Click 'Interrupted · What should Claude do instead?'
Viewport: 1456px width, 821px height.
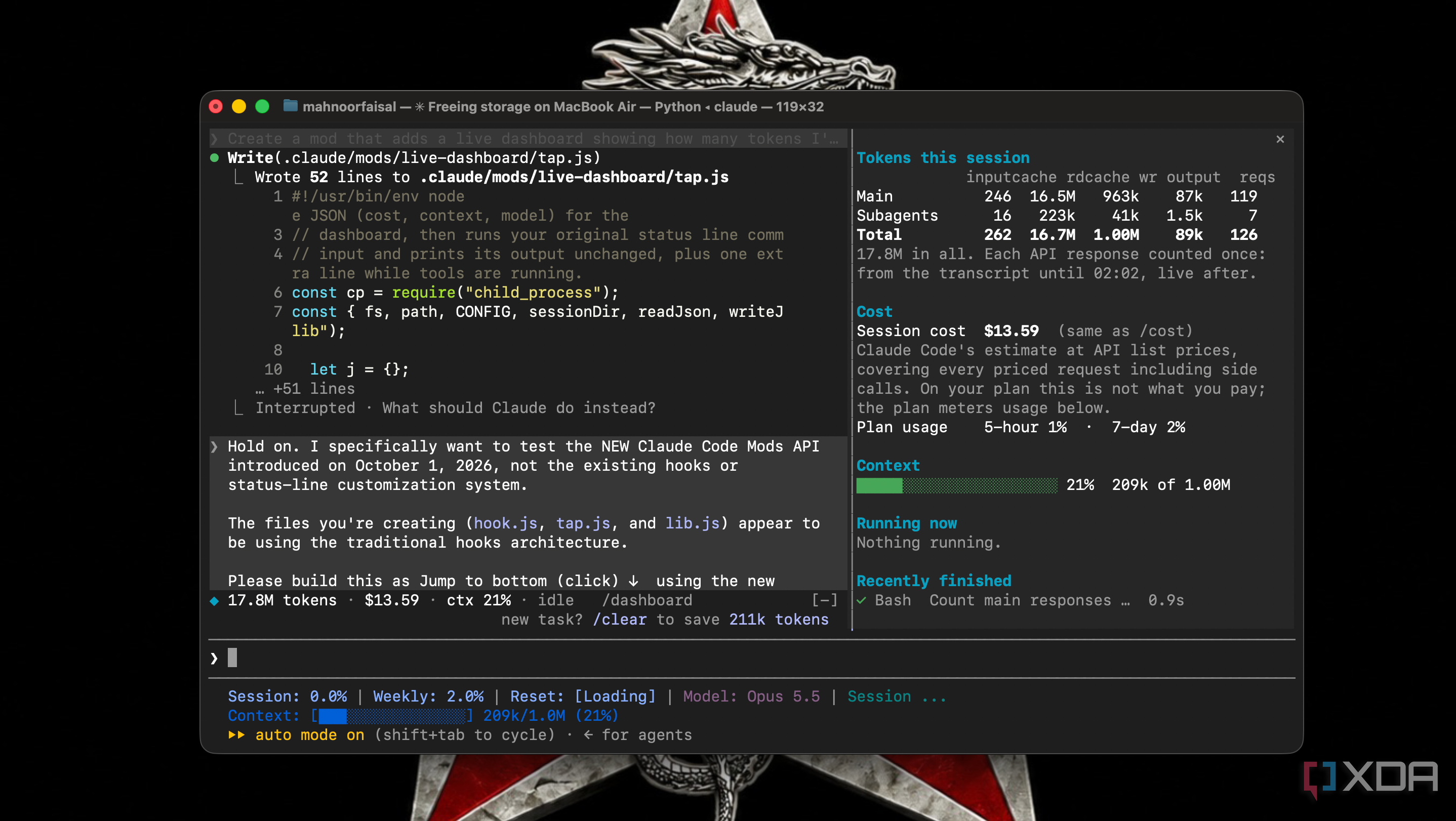[455, 407]
